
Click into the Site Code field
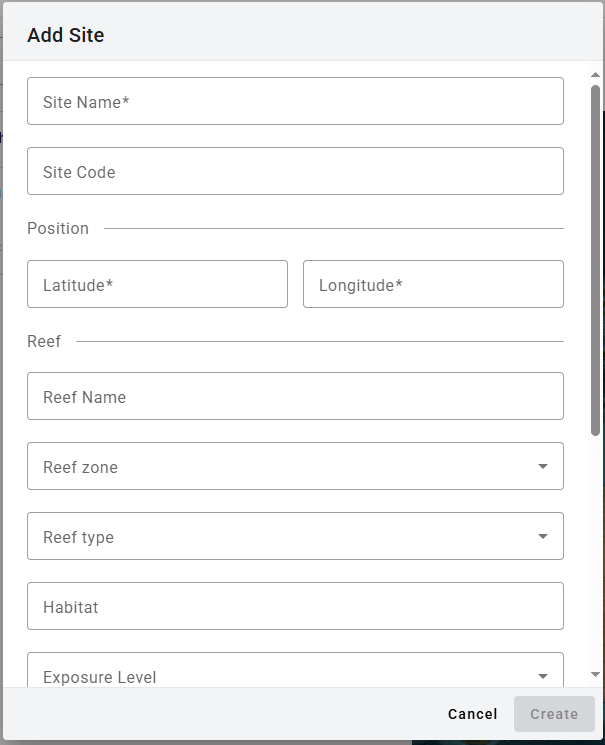tap(295, 171)
